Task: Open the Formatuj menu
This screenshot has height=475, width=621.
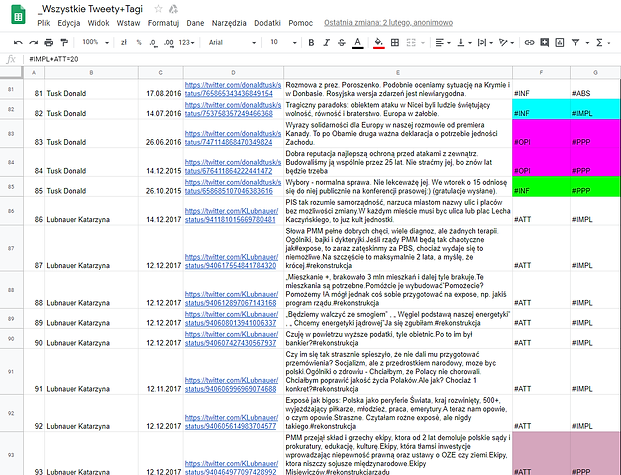Action: (x=163, y=23)
